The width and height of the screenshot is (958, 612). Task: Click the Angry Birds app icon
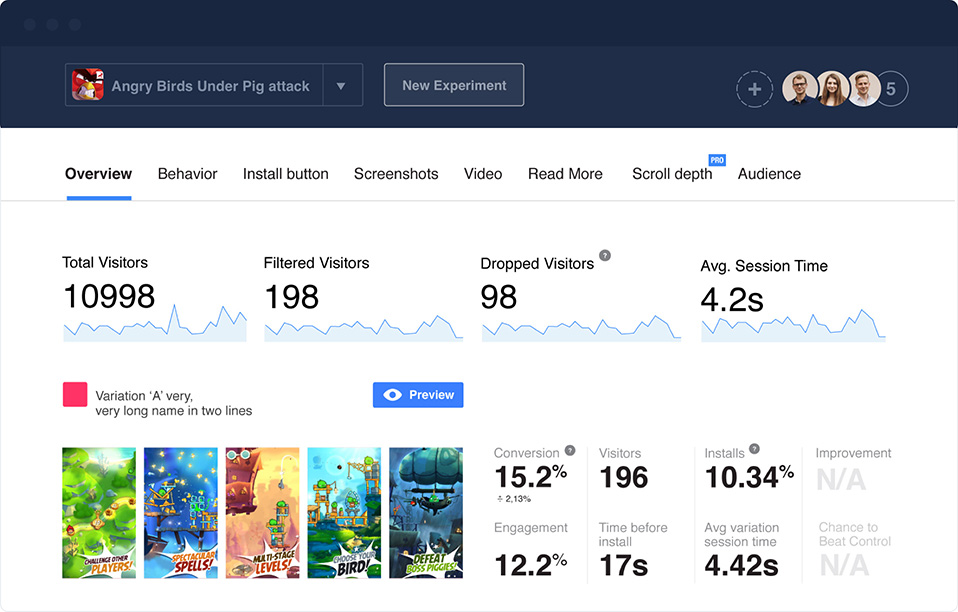coord(88,84)
